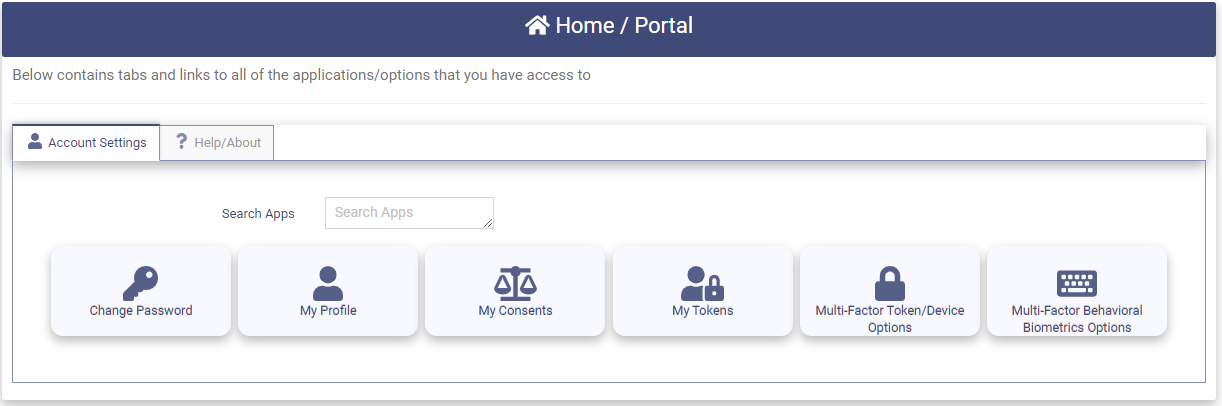The width and height of the screenshot is (1222, 406).
Task: Select the My Consents label
Action: click(x=515, y=311)
